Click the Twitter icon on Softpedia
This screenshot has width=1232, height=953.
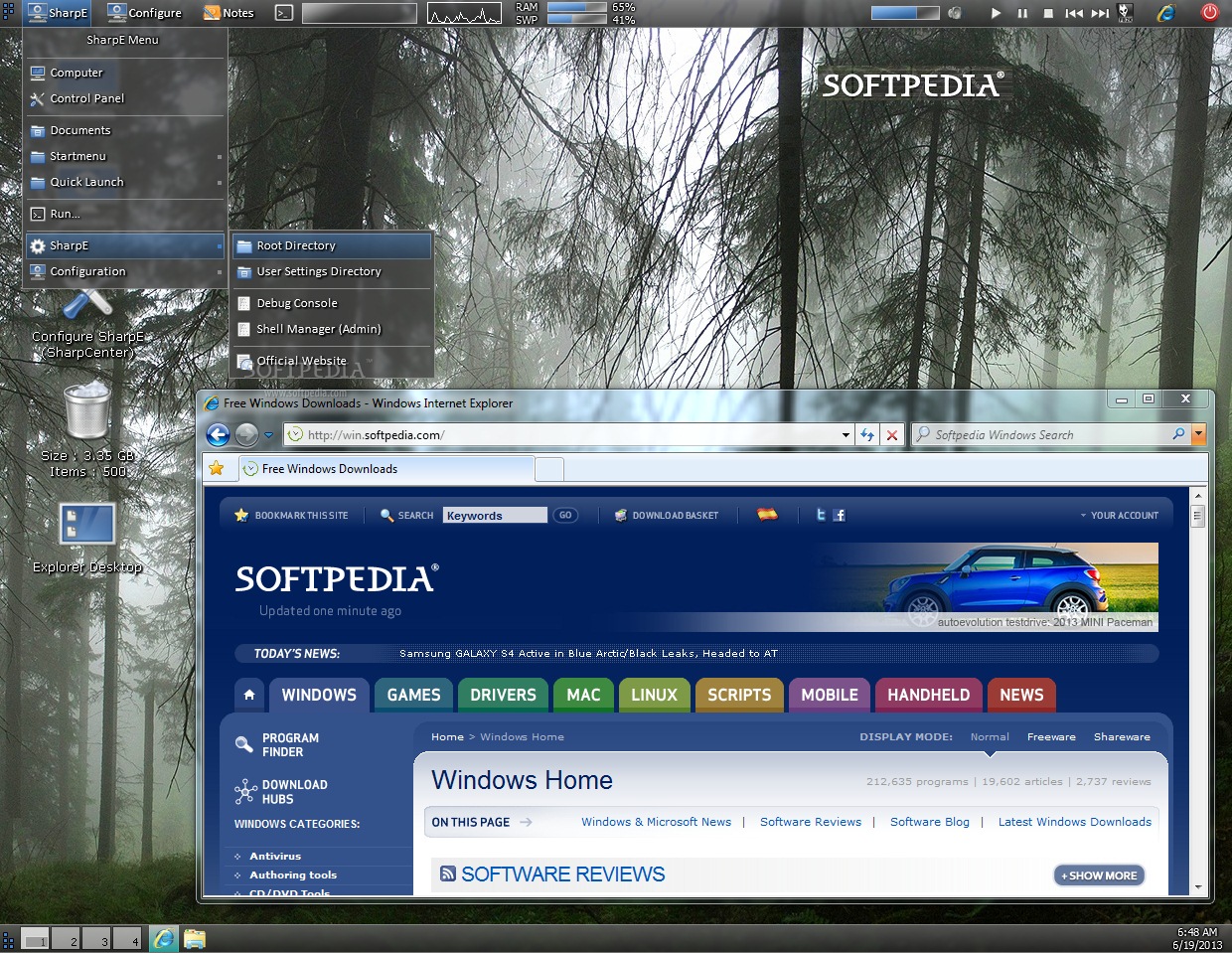[x=821, y=514]
